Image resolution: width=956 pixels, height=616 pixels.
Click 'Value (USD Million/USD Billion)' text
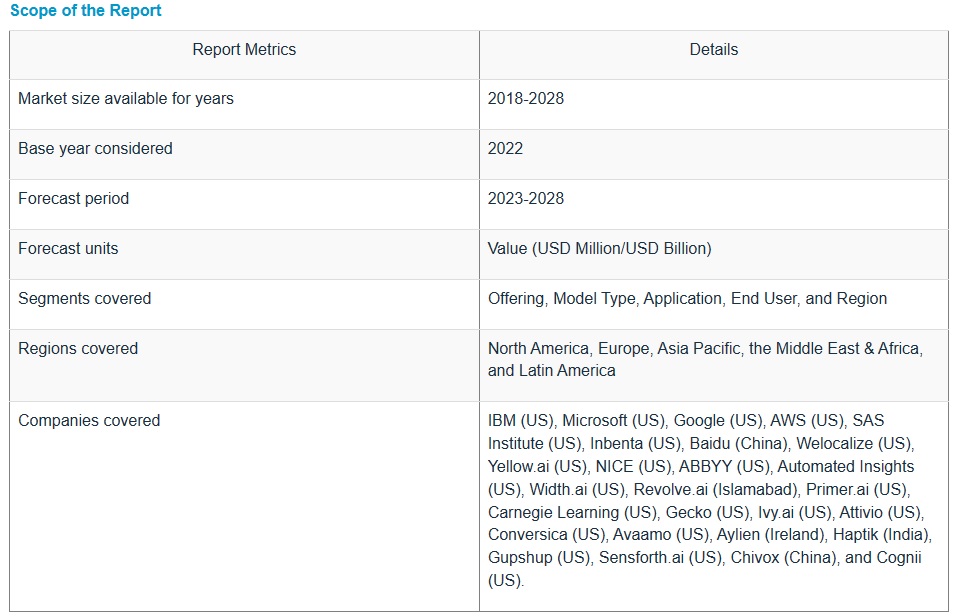click(599, 249)
